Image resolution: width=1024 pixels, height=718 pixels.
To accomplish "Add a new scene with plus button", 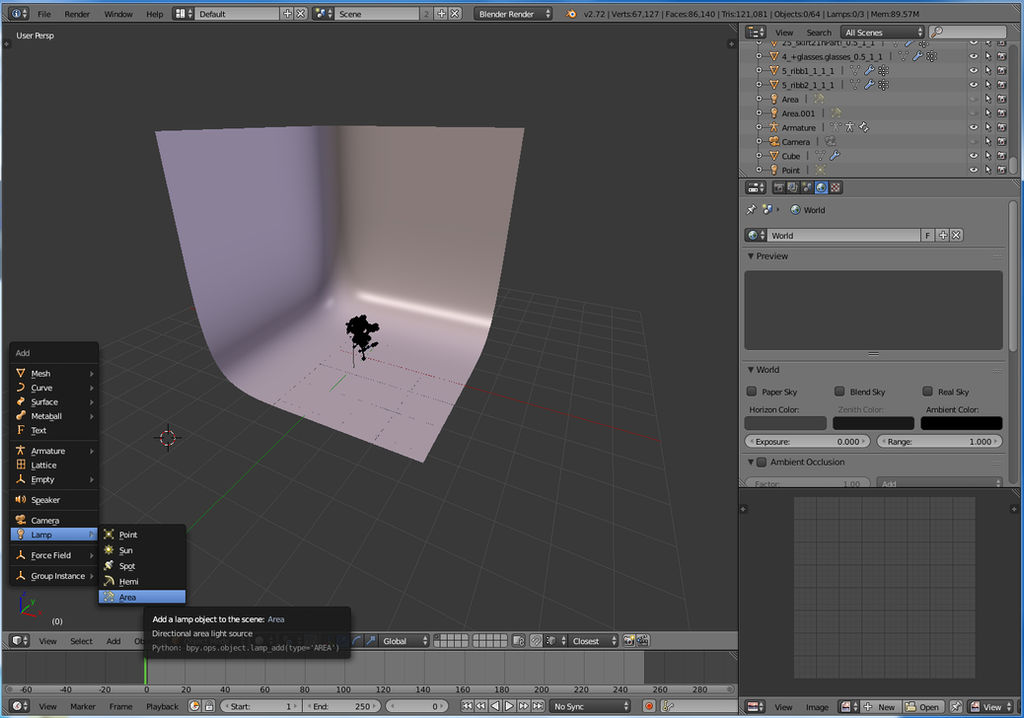I will click(441, 14).
